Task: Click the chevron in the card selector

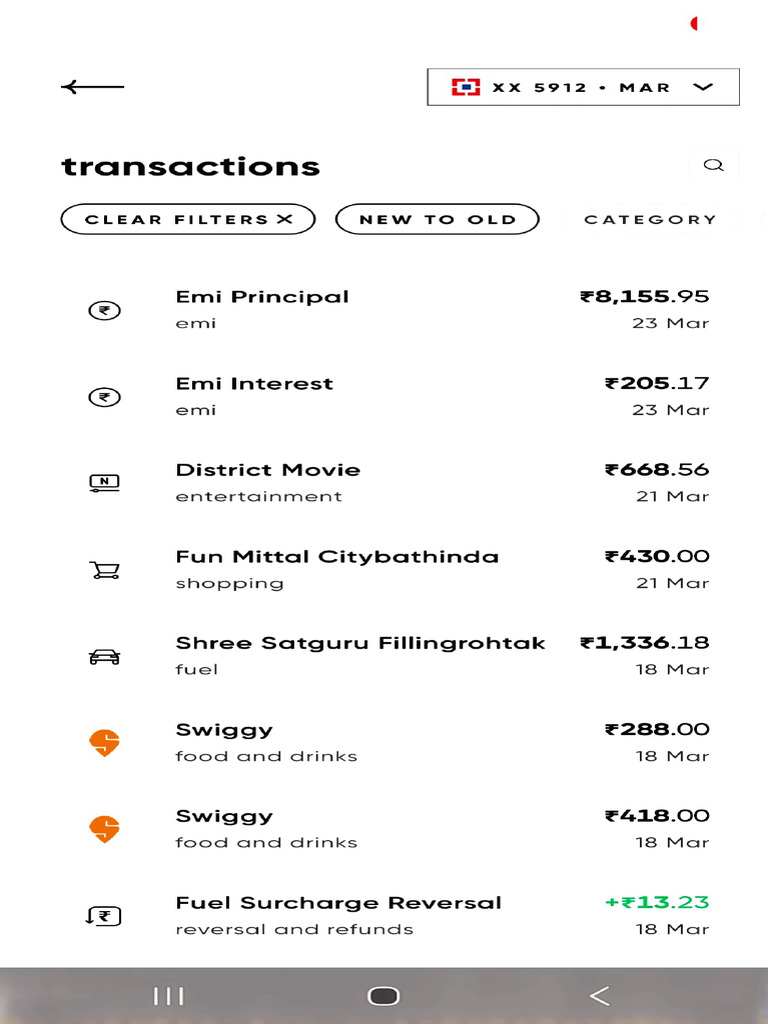Action: pyautogui.click(x=703, y=87)
